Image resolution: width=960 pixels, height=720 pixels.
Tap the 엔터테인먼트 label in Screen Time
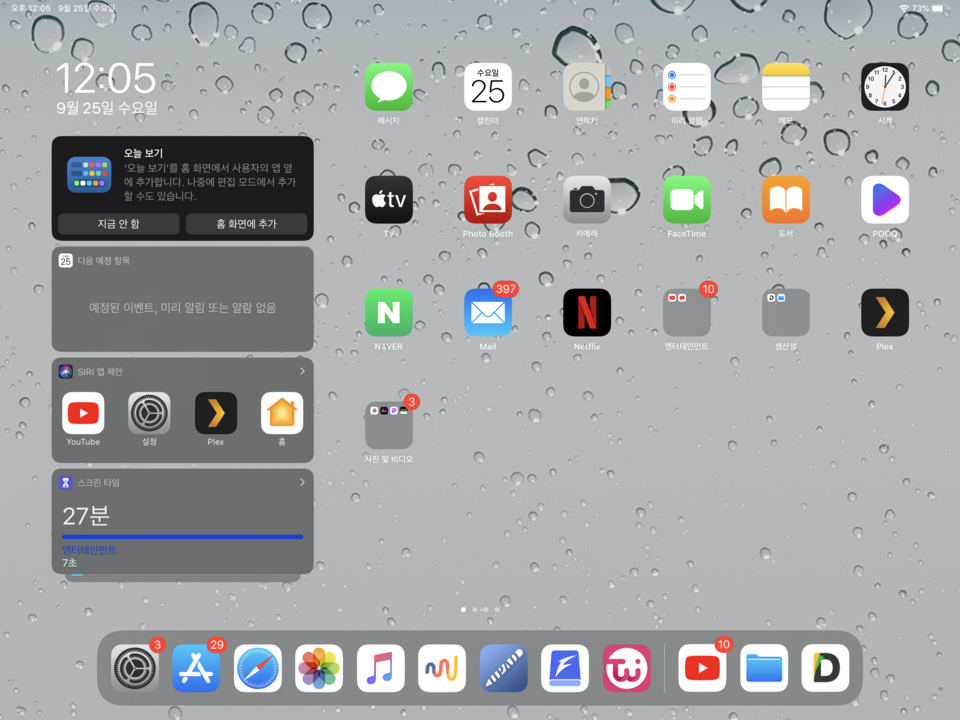point(89,550)
